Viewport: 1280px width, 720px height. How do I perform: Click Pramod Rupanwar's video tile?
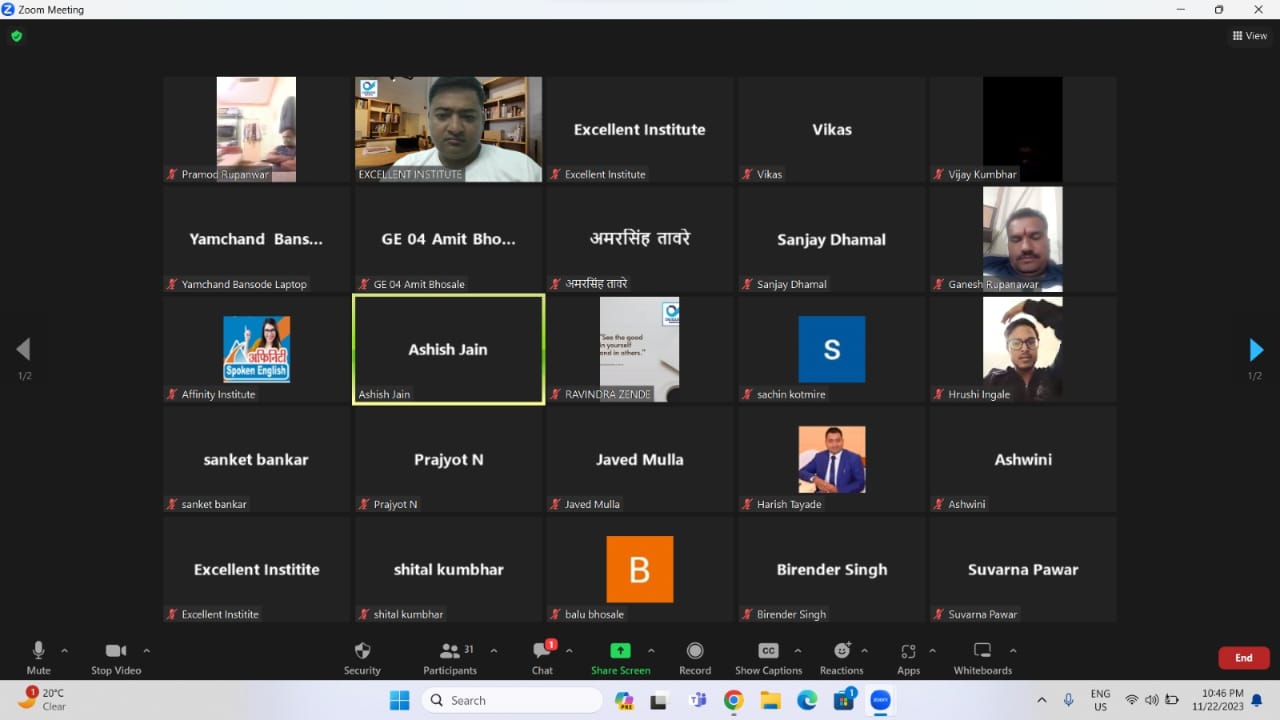(256, 129)
